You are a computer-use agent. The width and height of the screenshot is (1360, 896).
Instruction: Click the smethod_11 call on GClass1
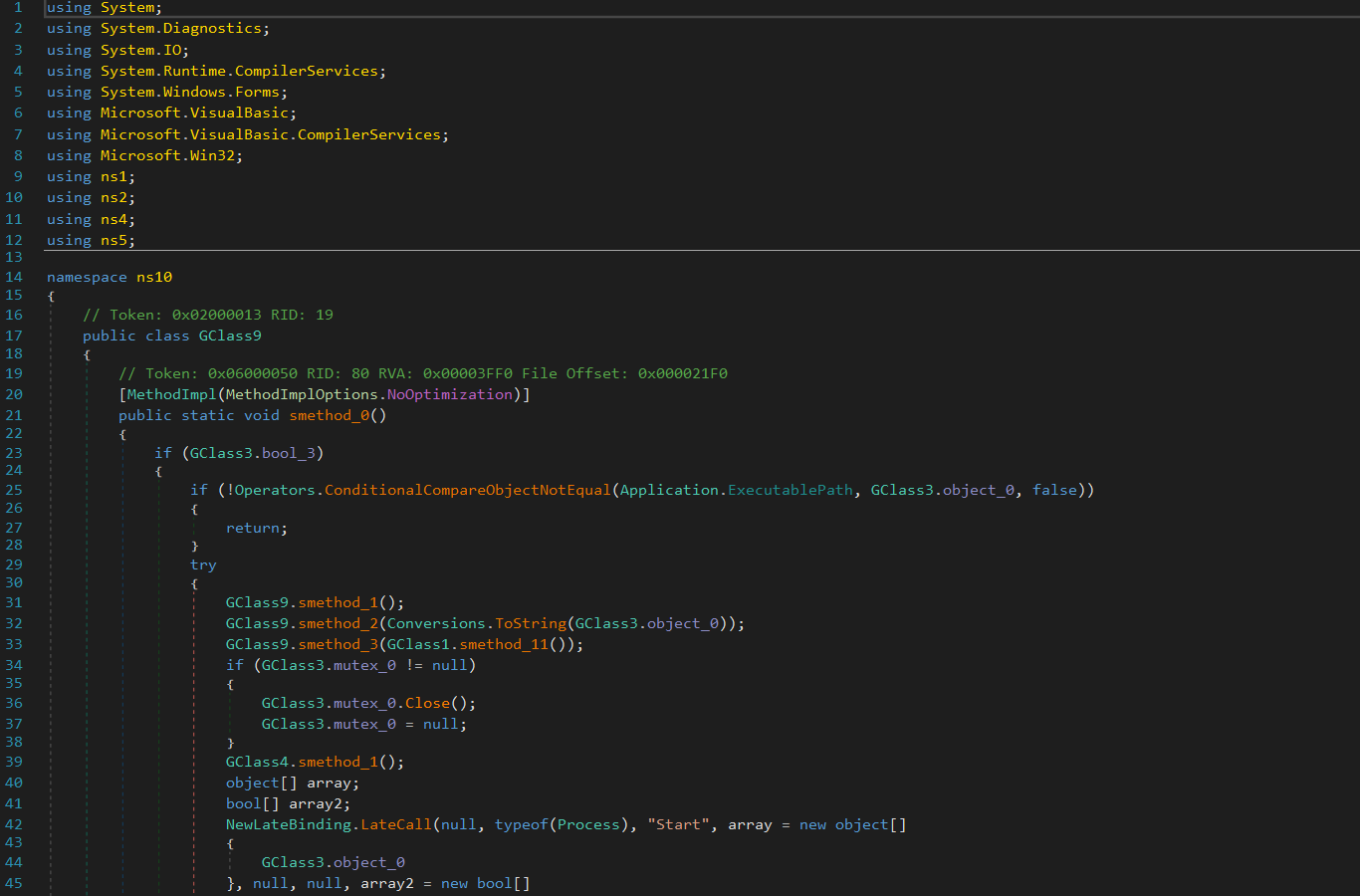503,644
